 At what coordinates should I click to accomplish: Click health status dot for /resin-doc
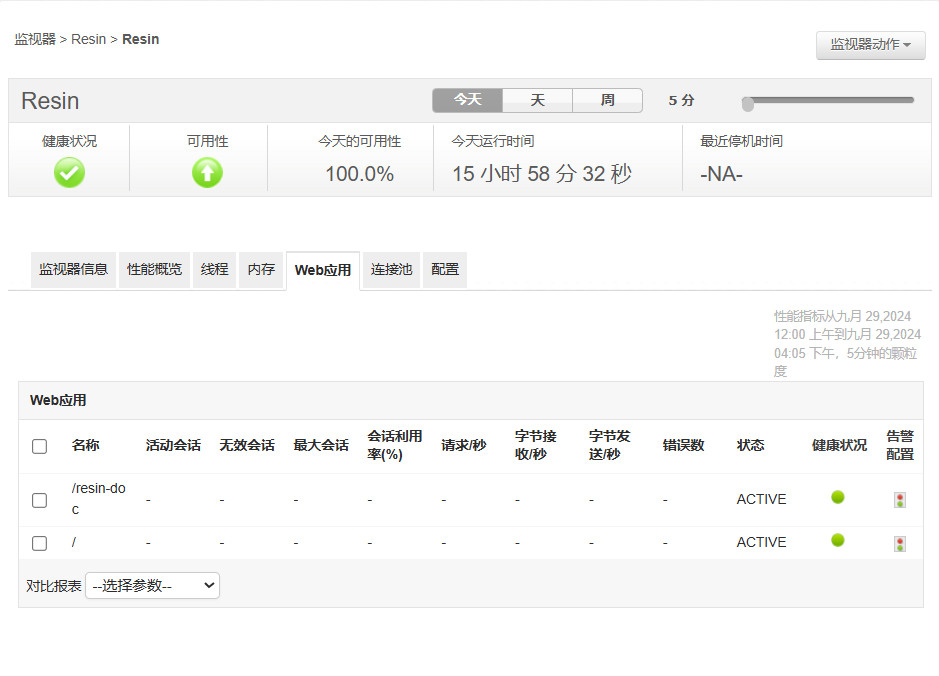(x=838, y=497)
